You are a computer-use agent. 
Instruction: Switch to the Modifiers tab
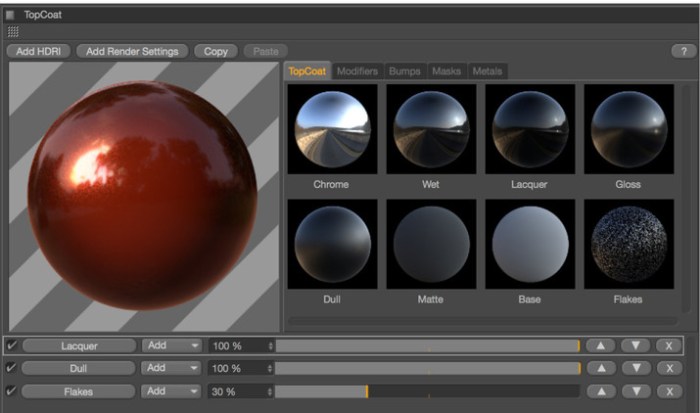pos(357,71)
